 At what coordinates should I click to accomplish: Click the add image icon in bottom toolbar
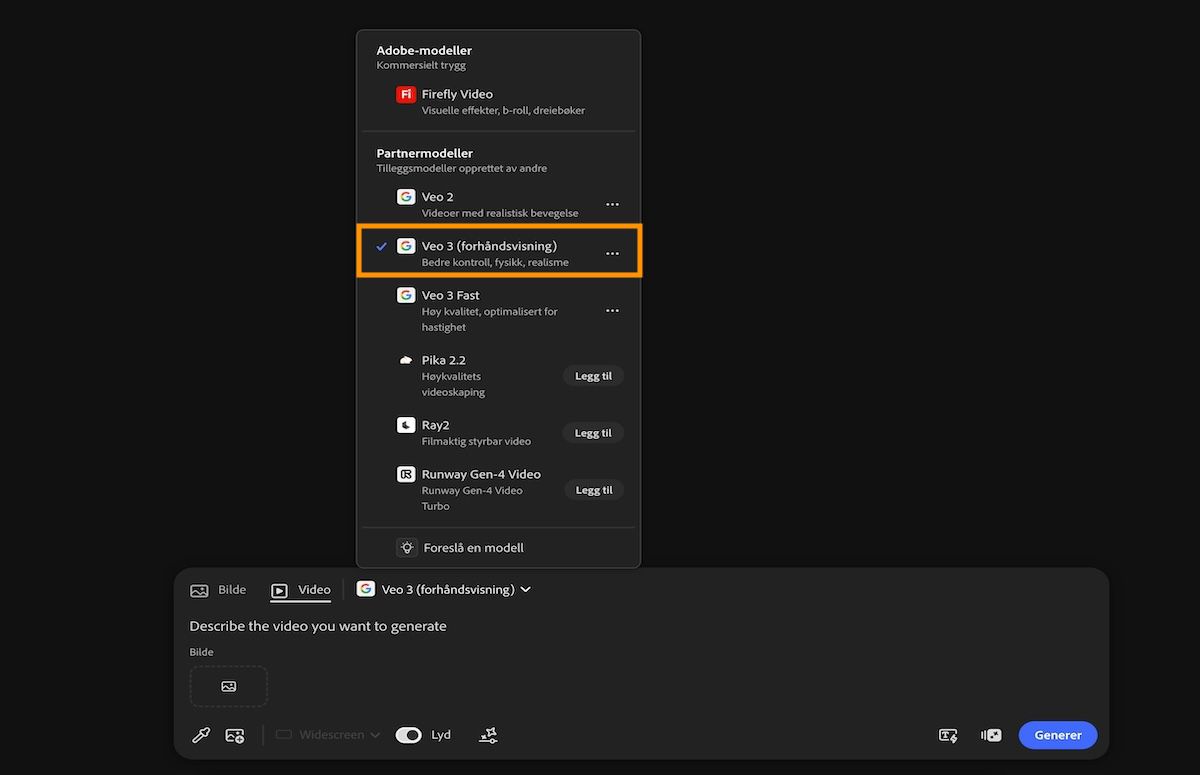235,735
